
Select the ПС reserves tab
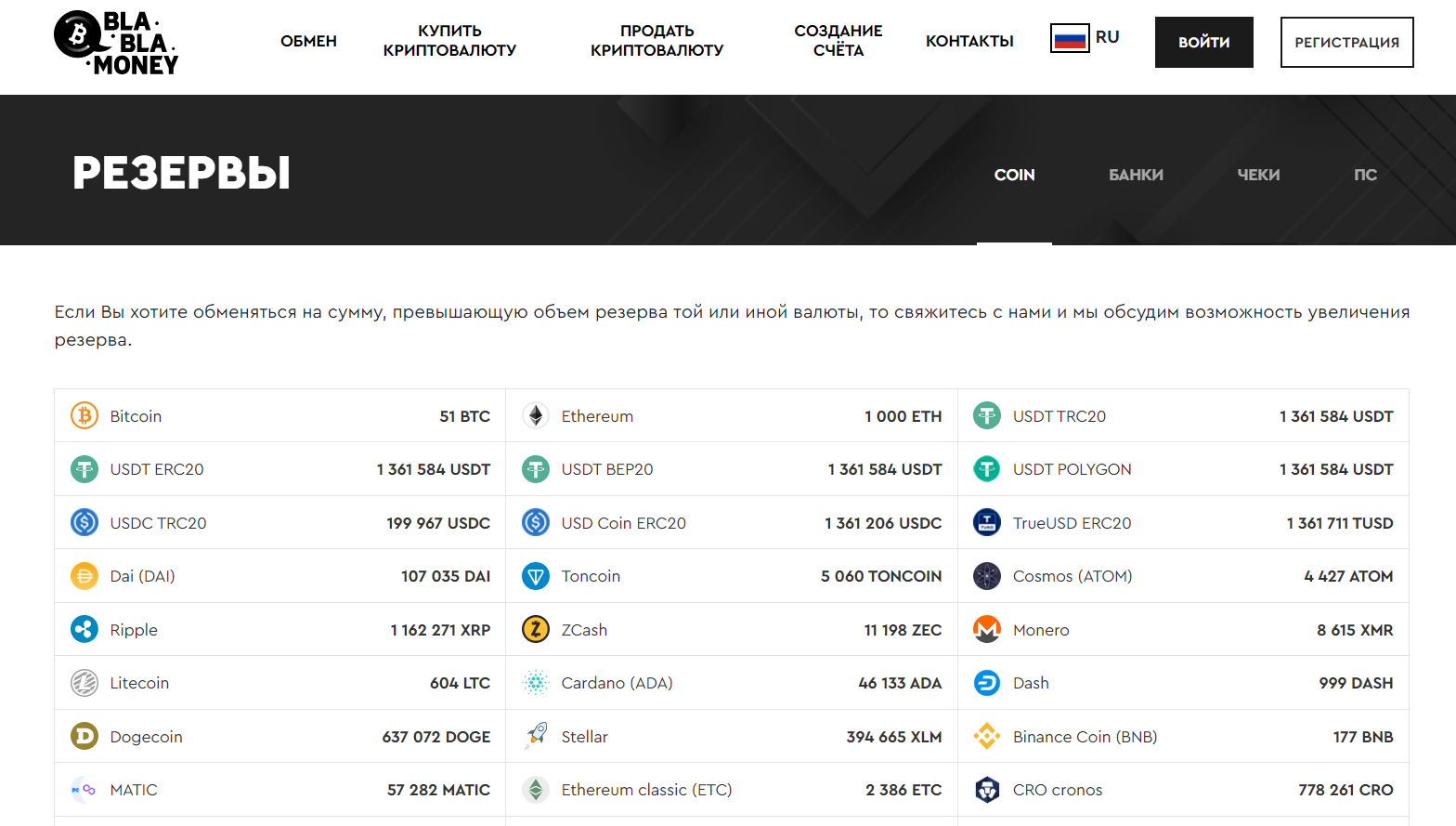1365,175
